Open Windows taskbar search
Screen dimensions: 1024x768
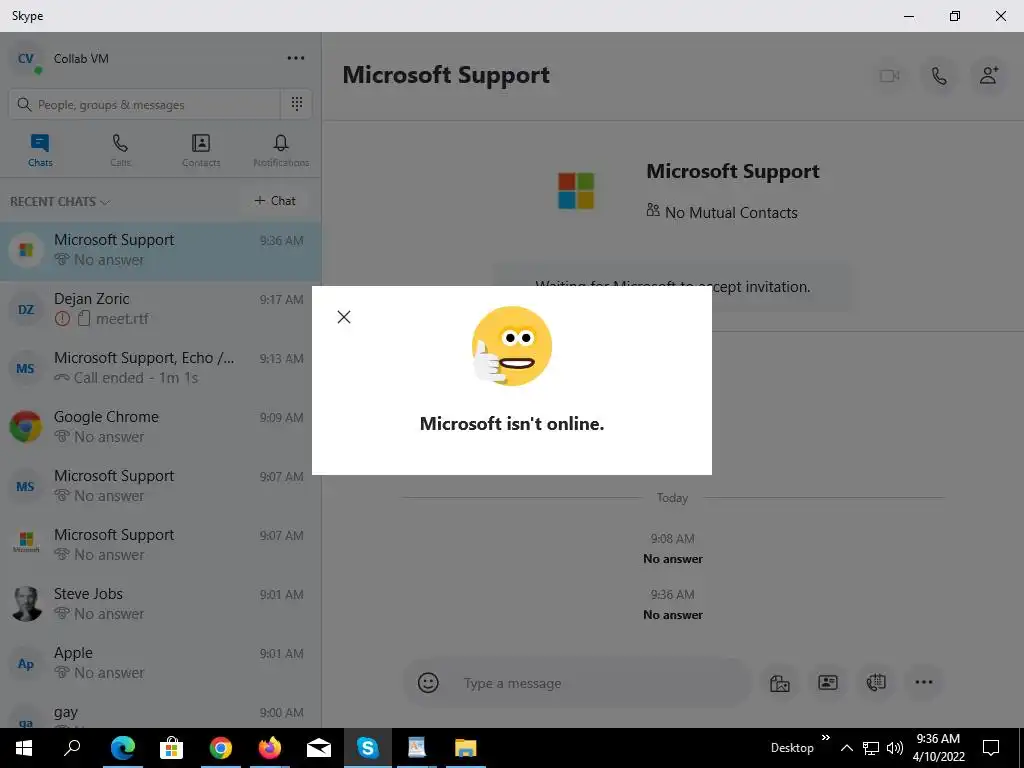pyautogui.click(x=72, y=748)
